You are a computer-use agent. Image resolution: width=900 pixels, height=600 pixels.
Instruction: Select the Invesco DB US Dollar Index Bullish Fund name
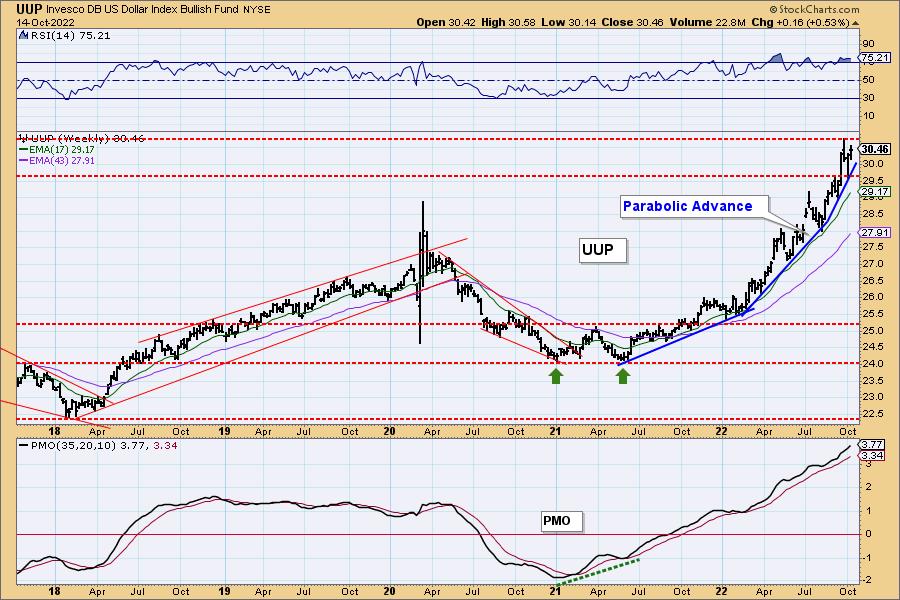pos(143,10)
